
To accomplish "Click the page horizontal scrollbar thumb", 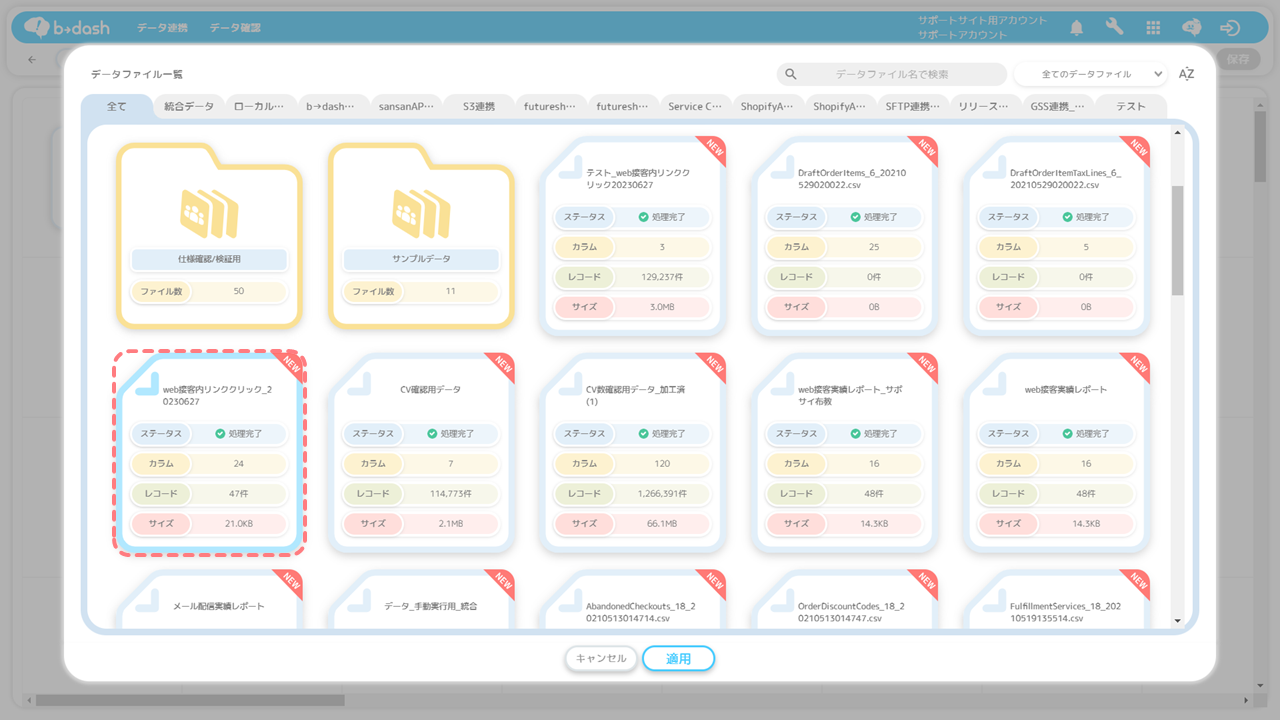I will pyautogui.click(x=190, y=700).
